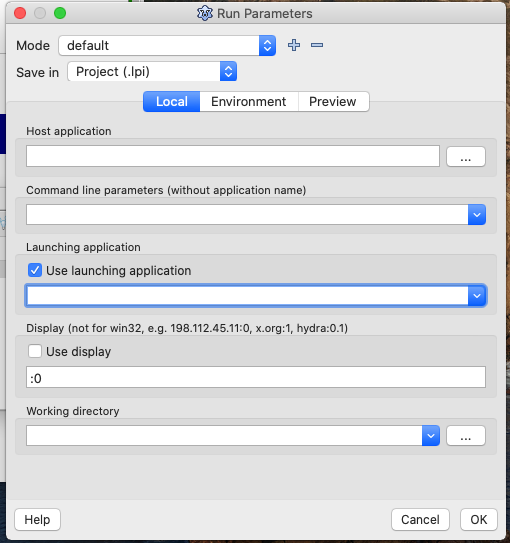Viewport: 510px width, 543px height.
Task: Expand Working directory dropdown arrow
Action: 431,436
